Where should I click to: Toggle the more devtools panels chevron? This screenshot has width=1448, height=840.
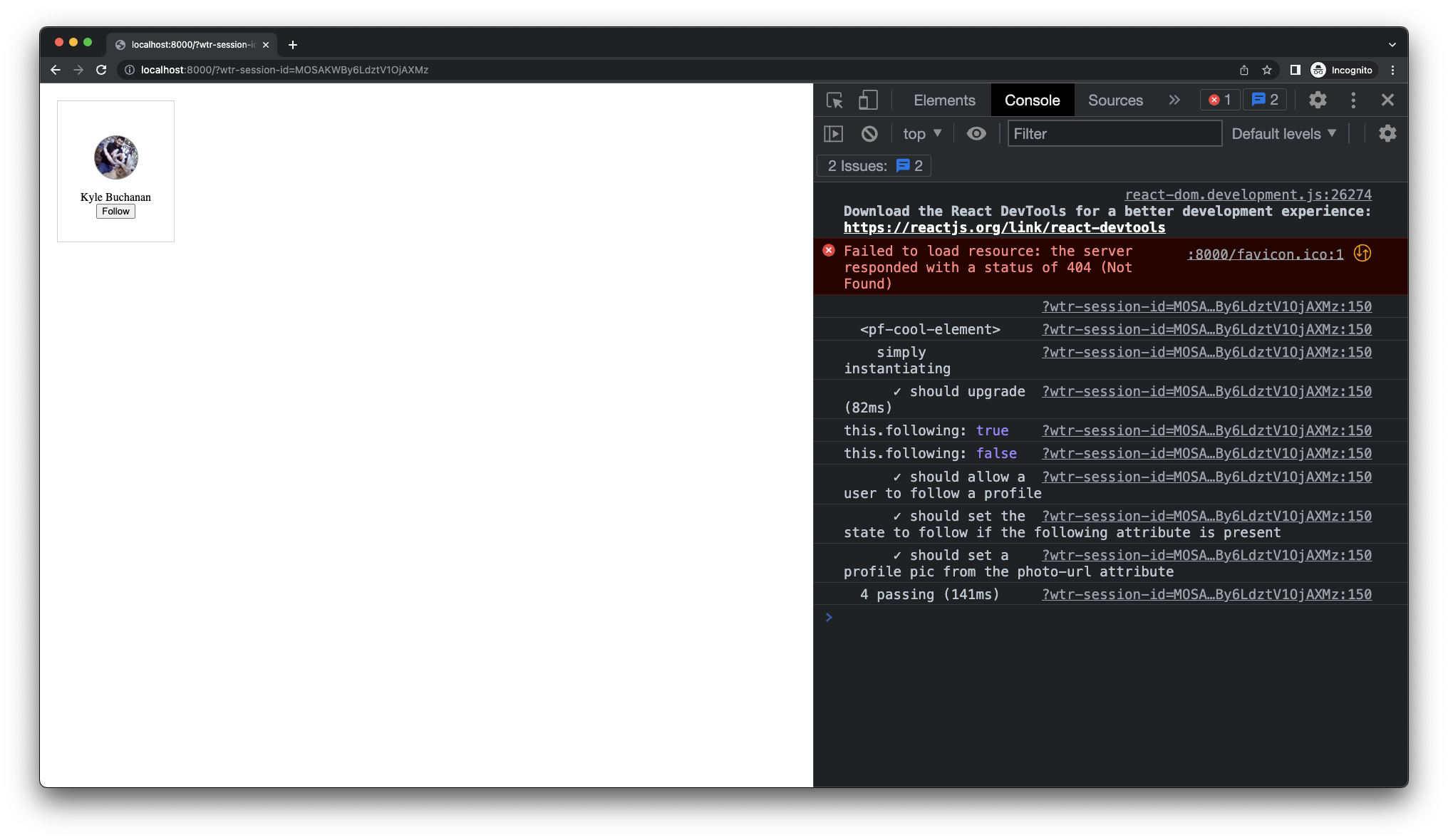point(1175,100)
